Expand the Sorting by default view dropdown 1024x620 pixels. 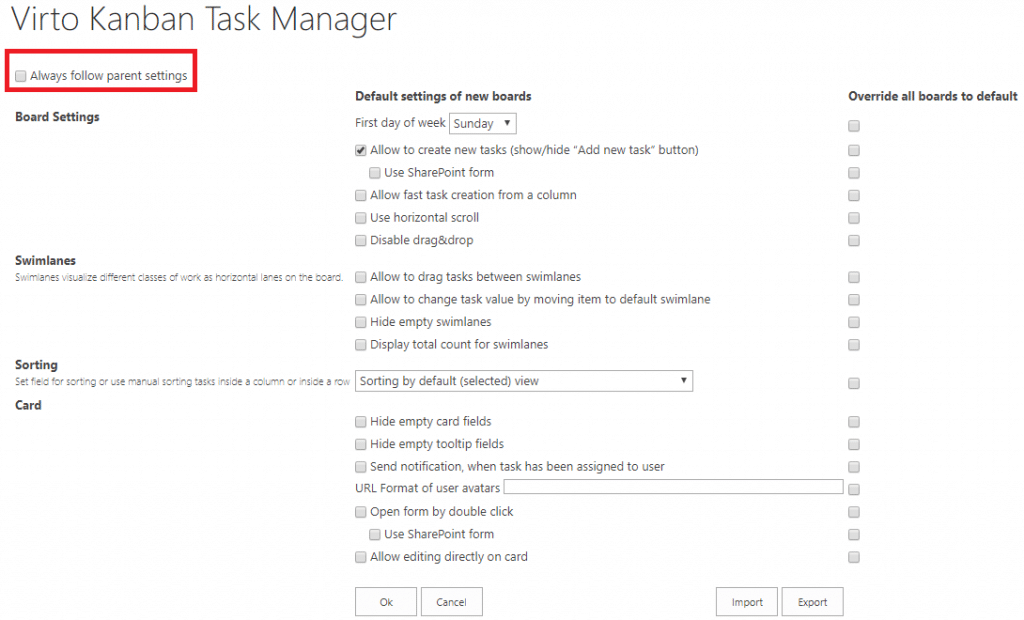pos(524,381)
